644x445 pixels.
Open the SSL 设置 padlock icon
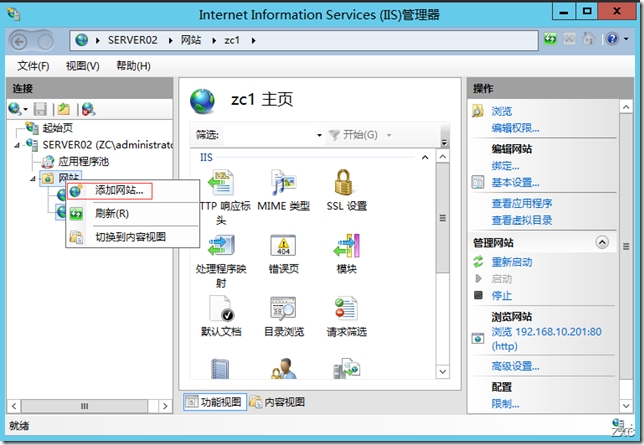click(344, 183)
